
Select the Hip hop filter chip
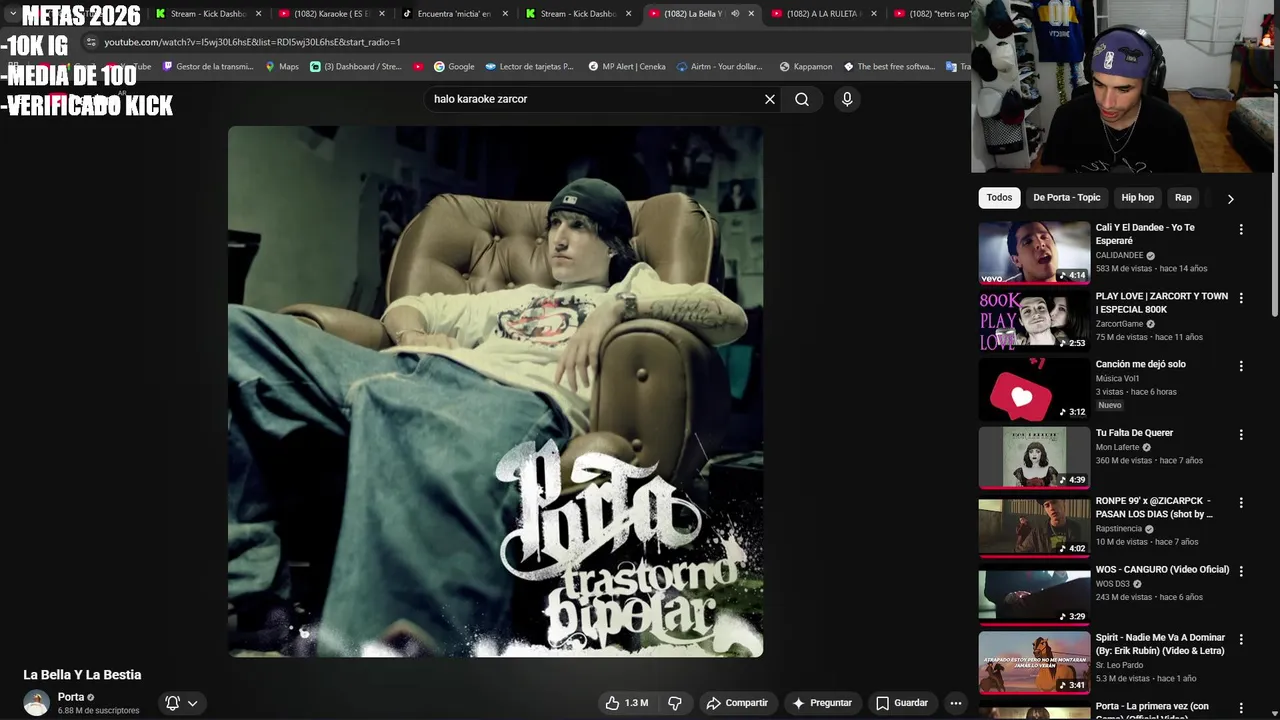[1138, 197]
